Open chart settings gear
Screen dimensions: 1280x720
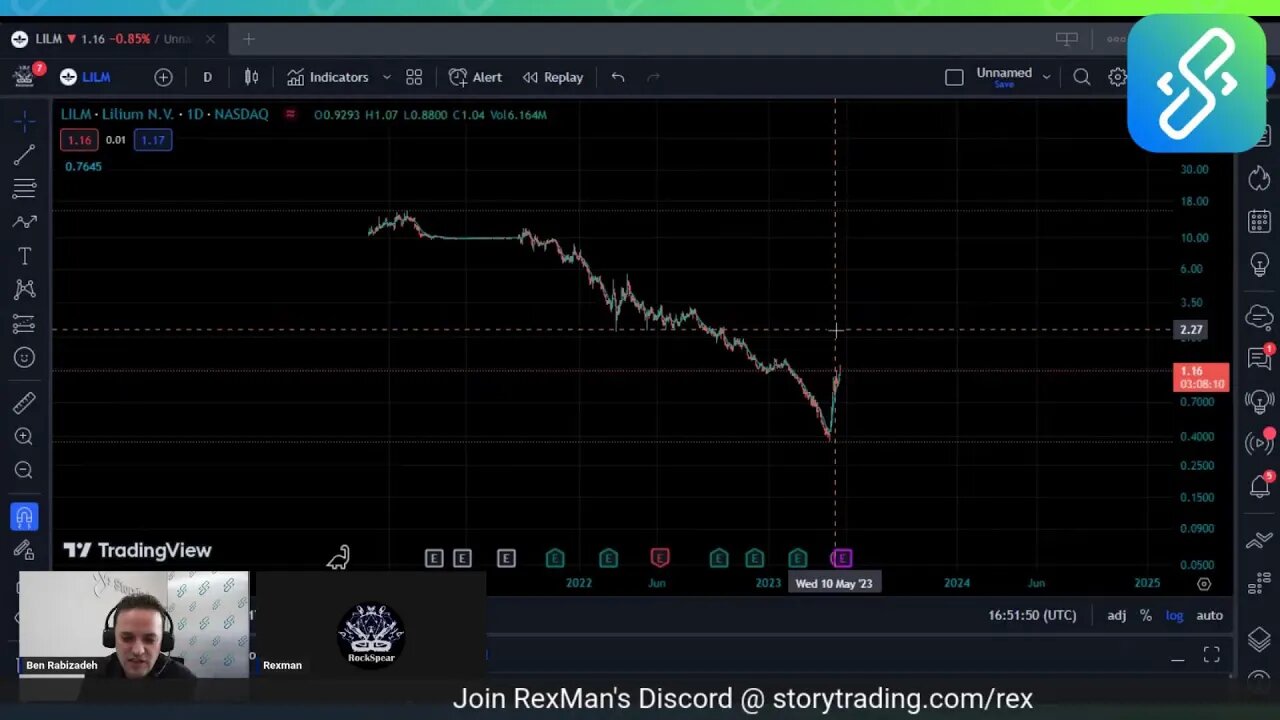click(1117, 77)
